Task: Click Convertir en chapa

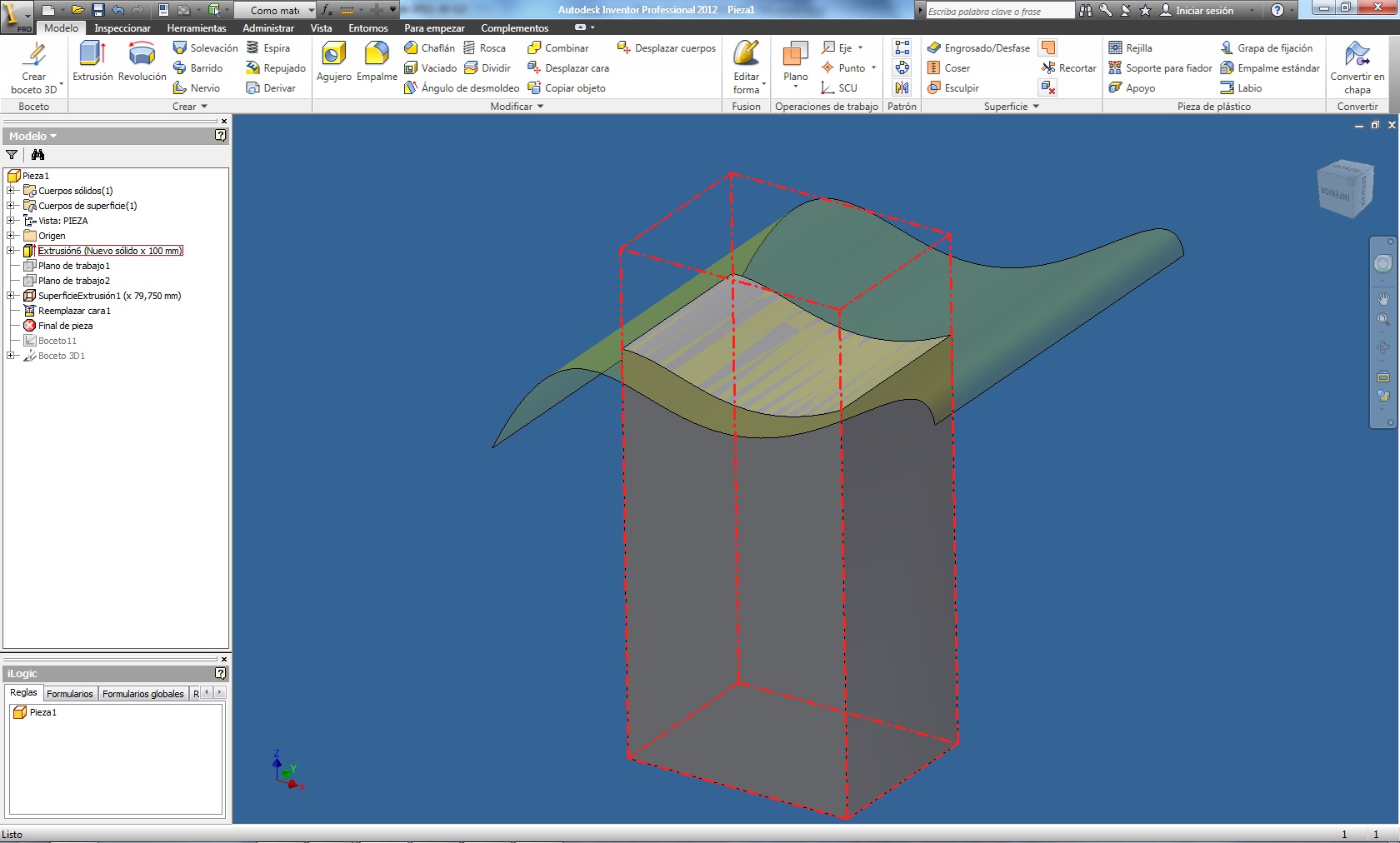Action: point(1357,67)
